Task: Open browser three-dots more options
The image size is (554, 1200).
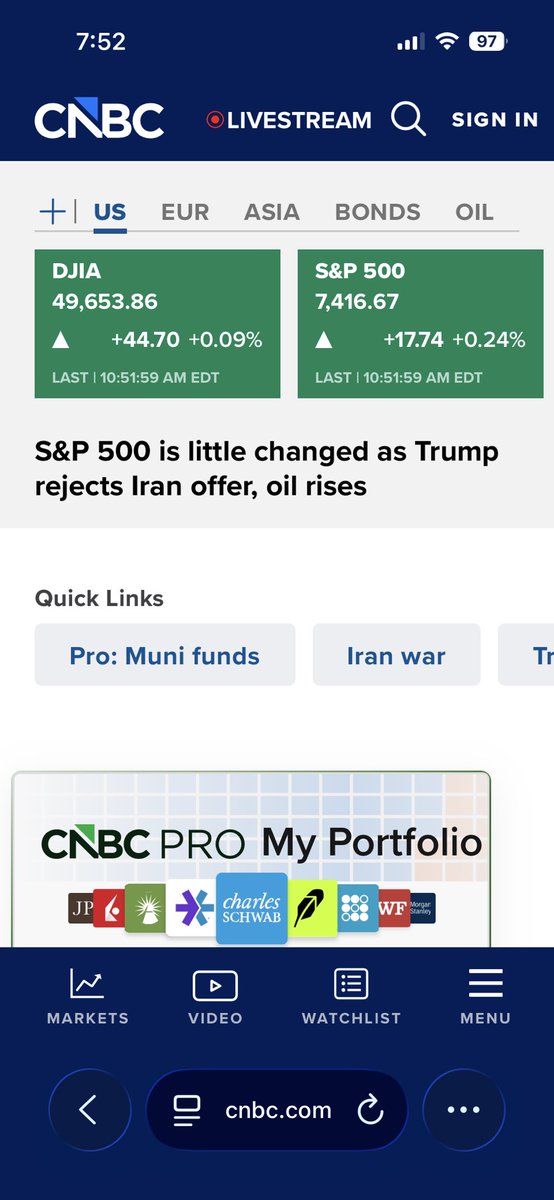Action: click(464, 1110)
